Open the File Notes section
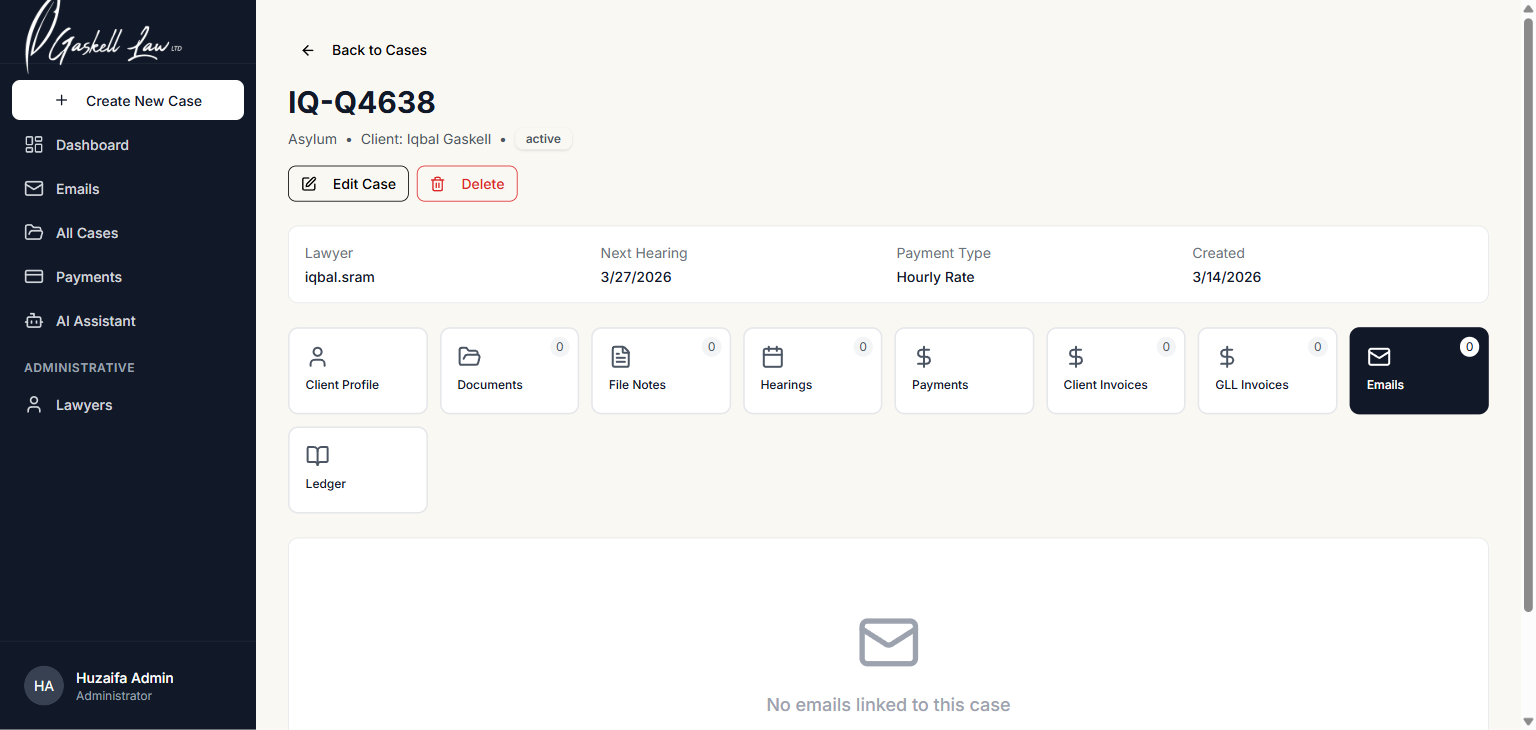 point(660,370)
